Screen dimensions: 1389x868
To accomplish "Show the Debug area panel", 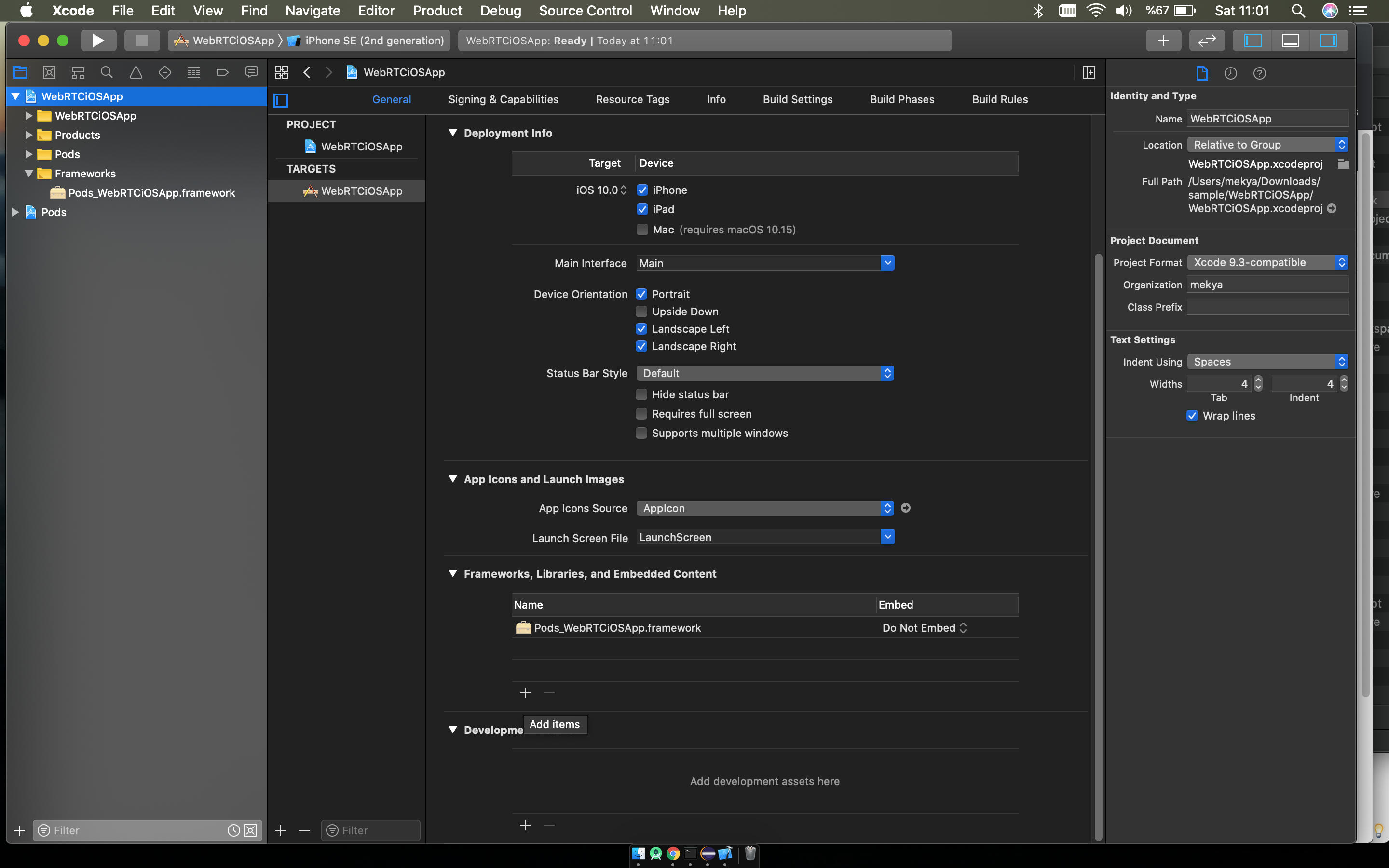I will 1290,40.
